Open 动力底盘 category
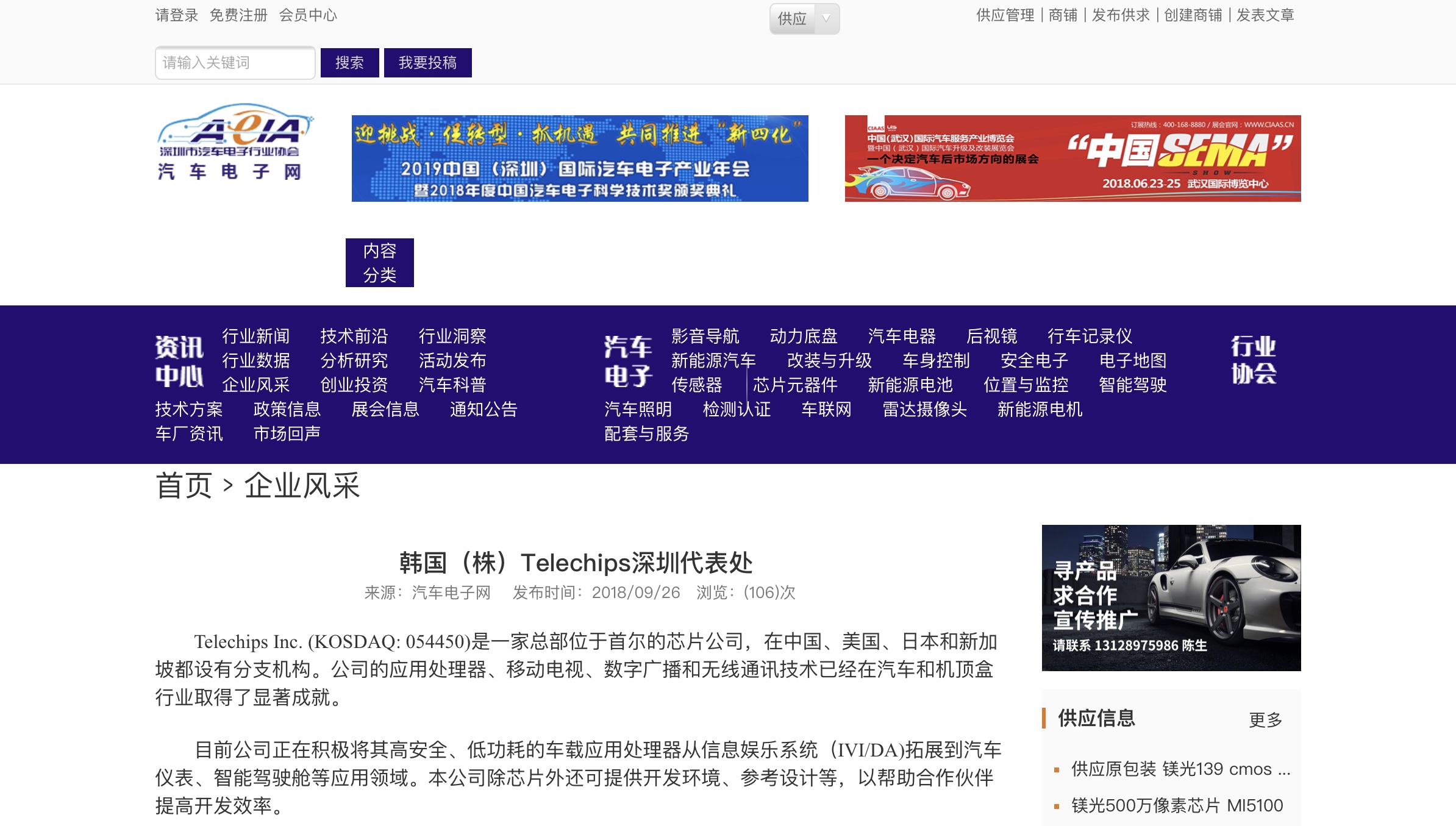Viewport: 1456px width, 826px height. pos(804,336)
